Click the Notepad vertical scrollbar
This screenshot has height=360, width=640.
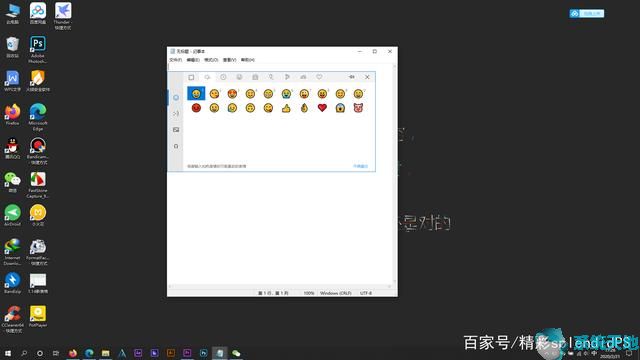pyautogui.click(x=394, y=174)
